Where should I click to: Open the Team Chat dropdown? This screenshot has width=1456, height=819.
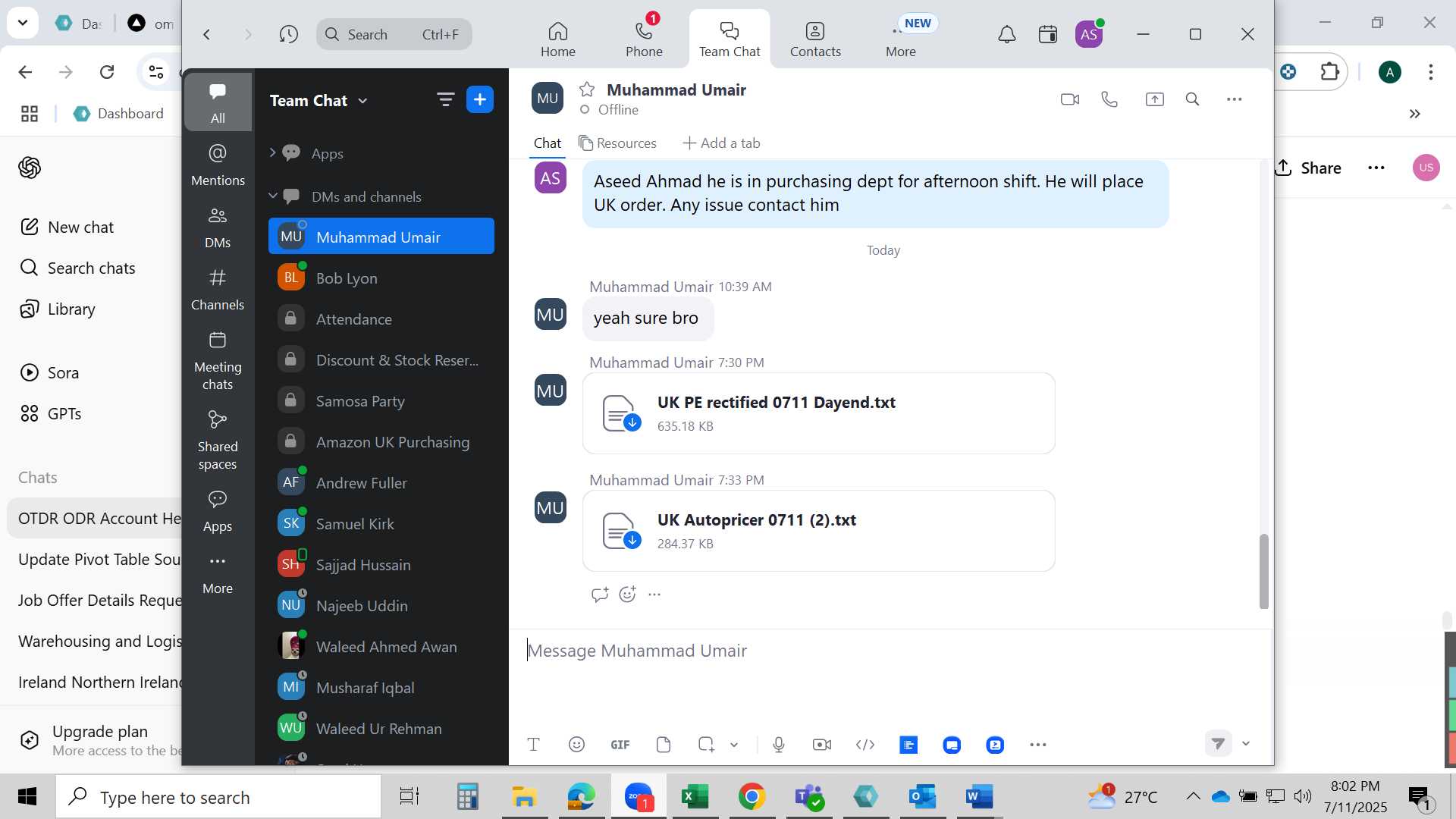pyautogui.click(x=318, y=101)
